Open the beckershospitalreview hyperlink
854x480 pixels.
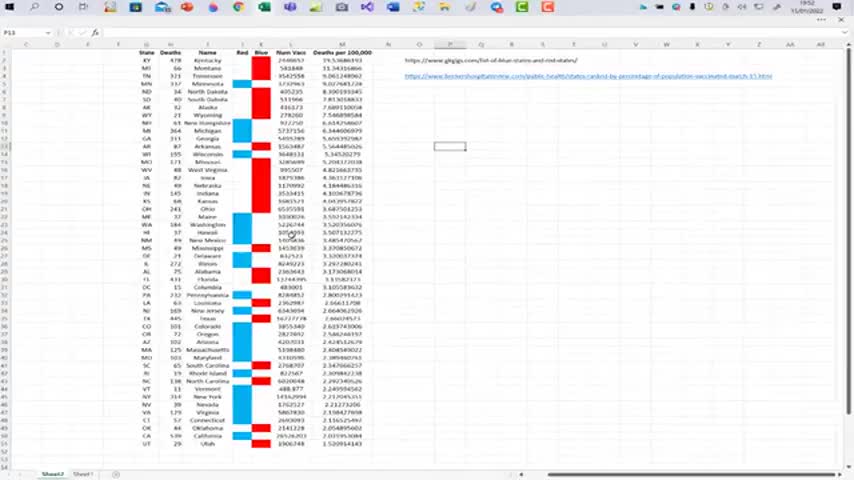[588, 76]
